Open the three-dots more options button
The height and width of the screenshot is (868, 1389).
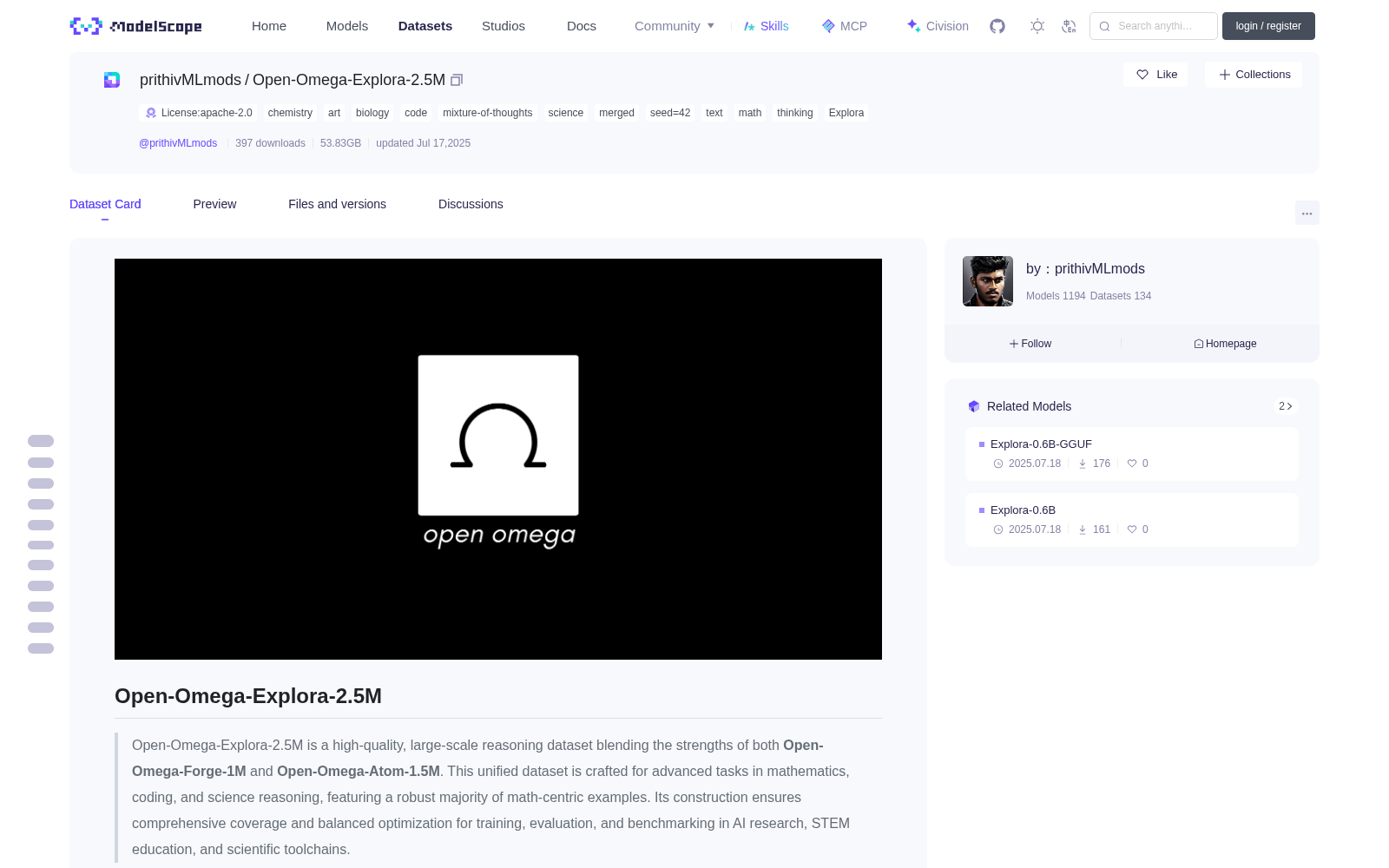click(1307, 213)
